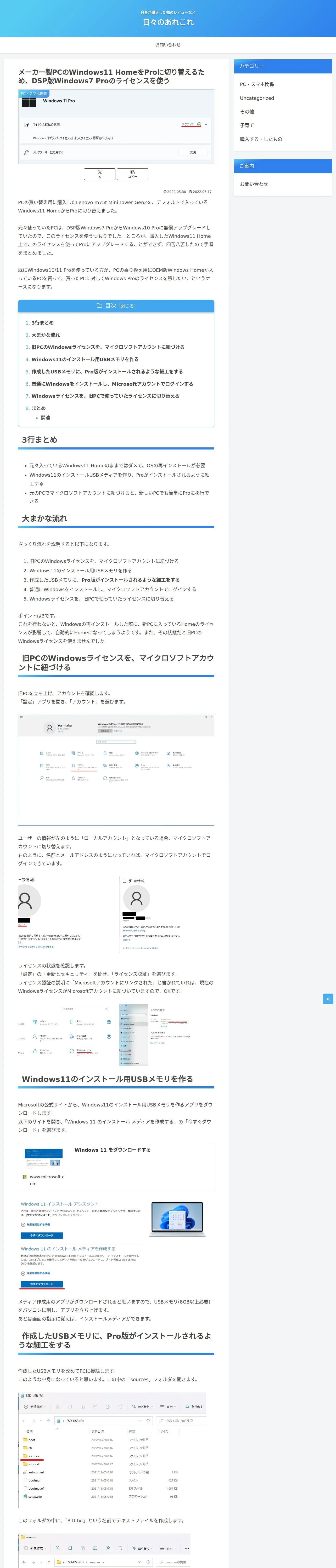
Task: Go to TOC item 作成したUSBメモリに、Pro版がインストール
Action: pyautogui.click(x=107, y=371)
